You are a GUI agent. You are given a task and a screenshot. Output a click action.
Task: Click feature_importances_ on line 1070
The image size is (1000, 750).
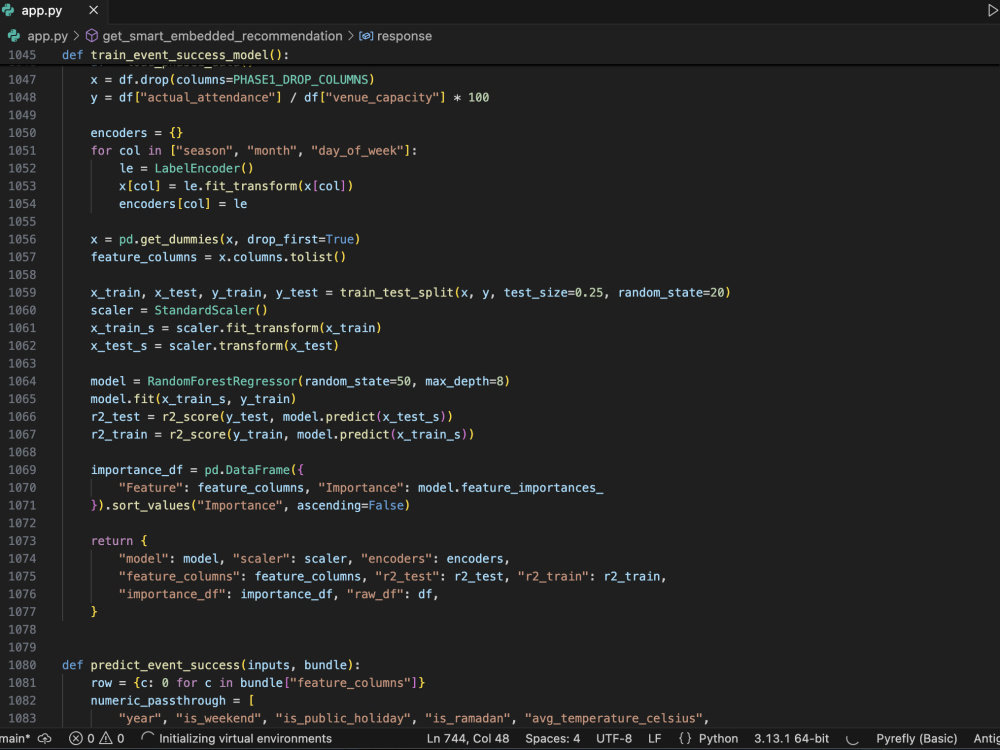tap(532, 488)
